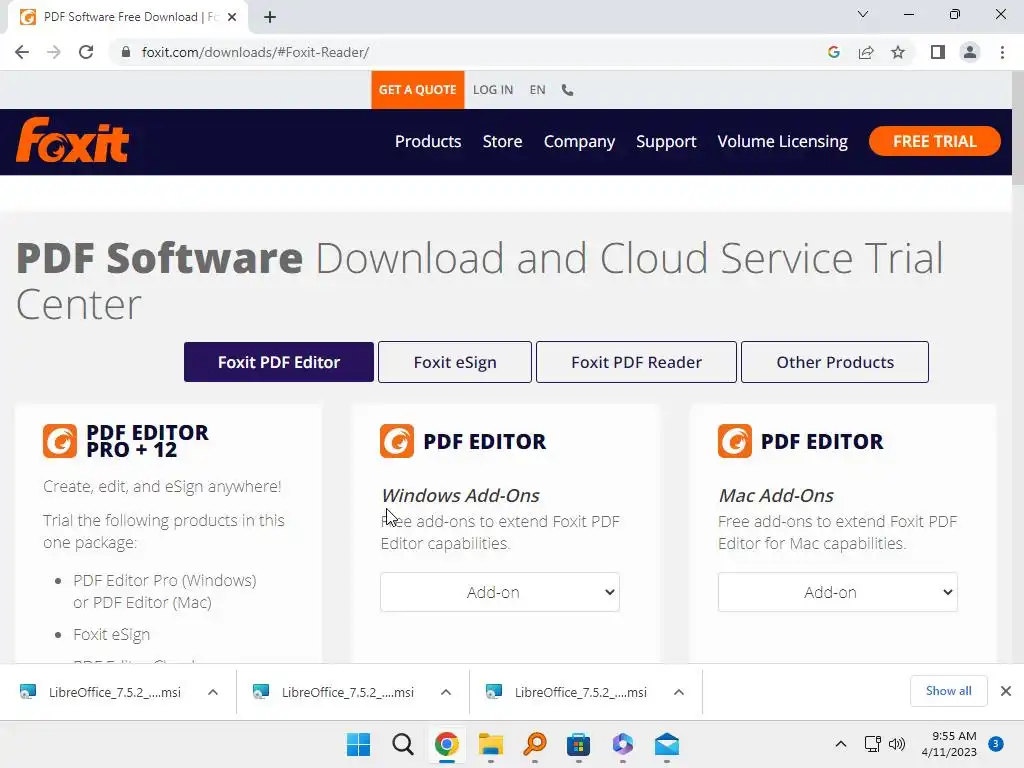Image resolution: width=1024 pixels, height=768 pixels.
Task: Show hidden system tray icons chevron
Action: (x=841, y=744)
